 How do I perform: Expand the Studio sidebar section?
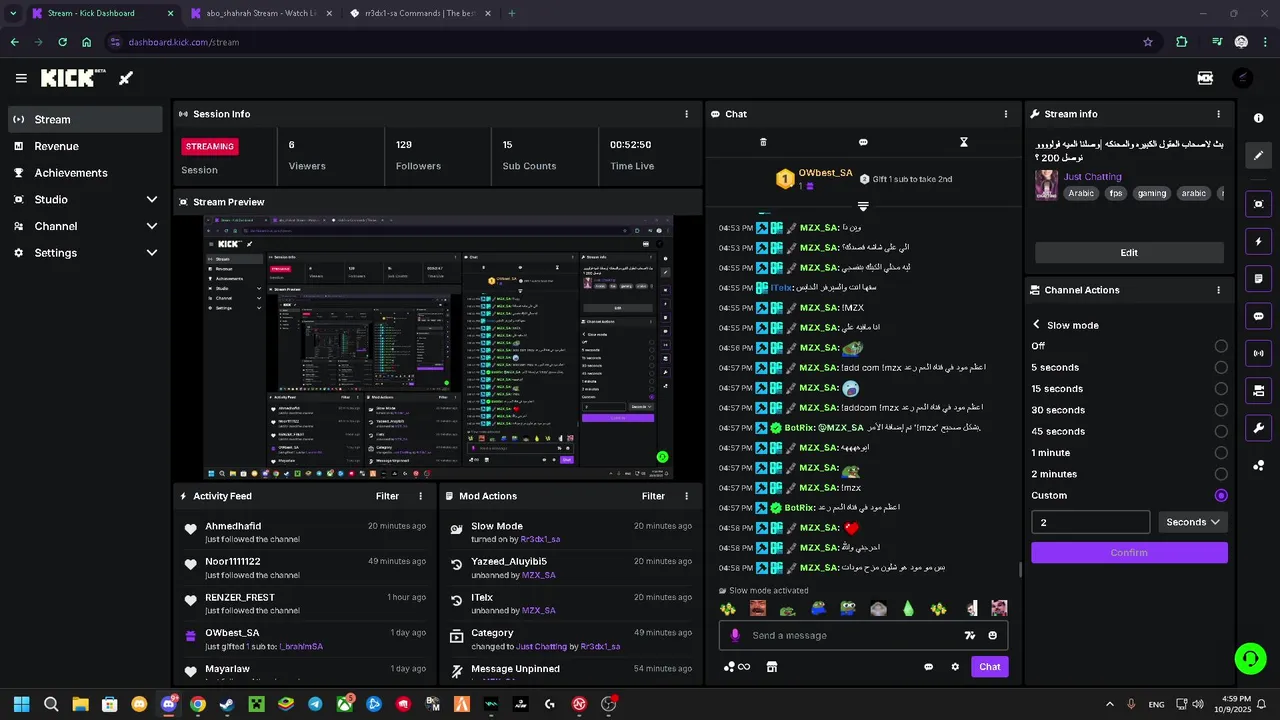85,200
